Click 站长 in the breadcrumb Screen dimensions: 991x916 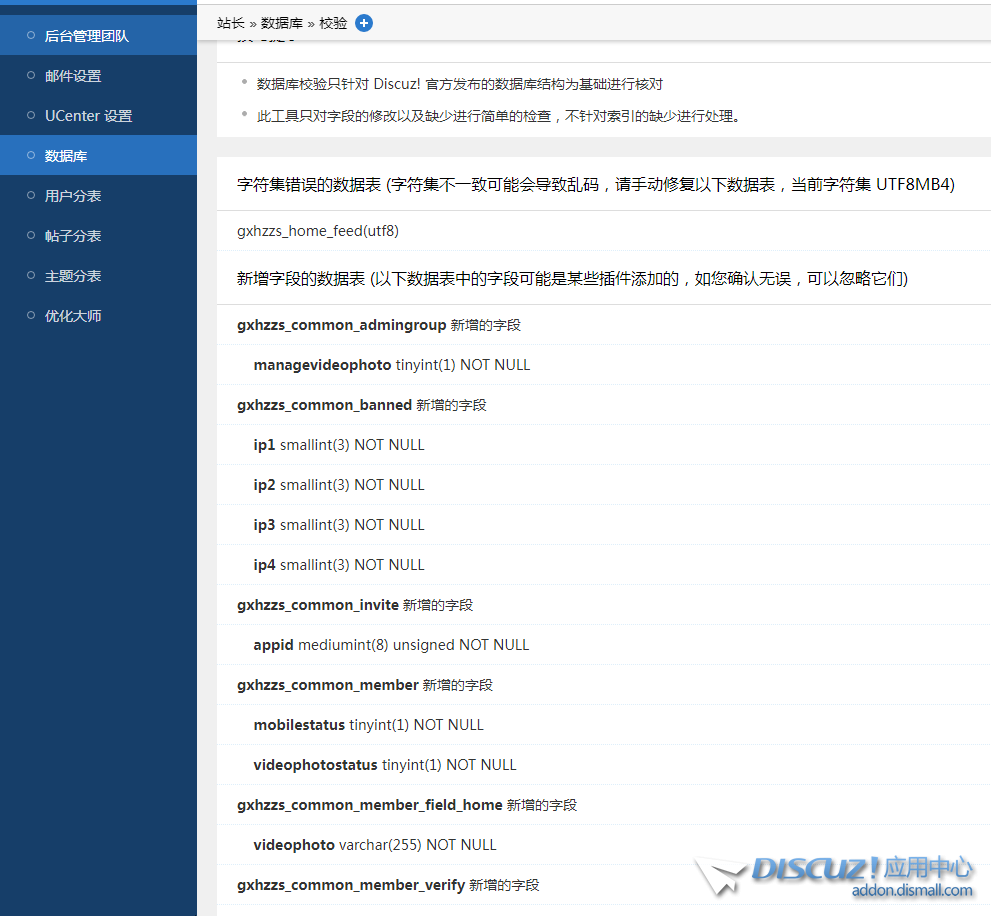point(231,23)
